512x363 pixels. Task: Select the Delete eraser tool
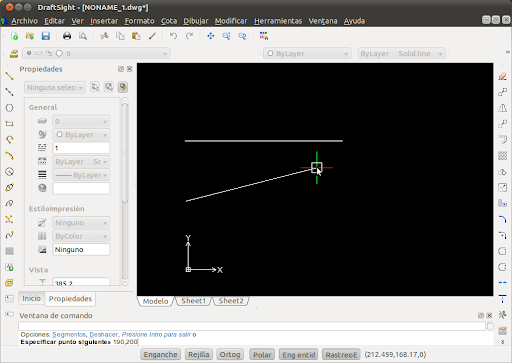503,76
